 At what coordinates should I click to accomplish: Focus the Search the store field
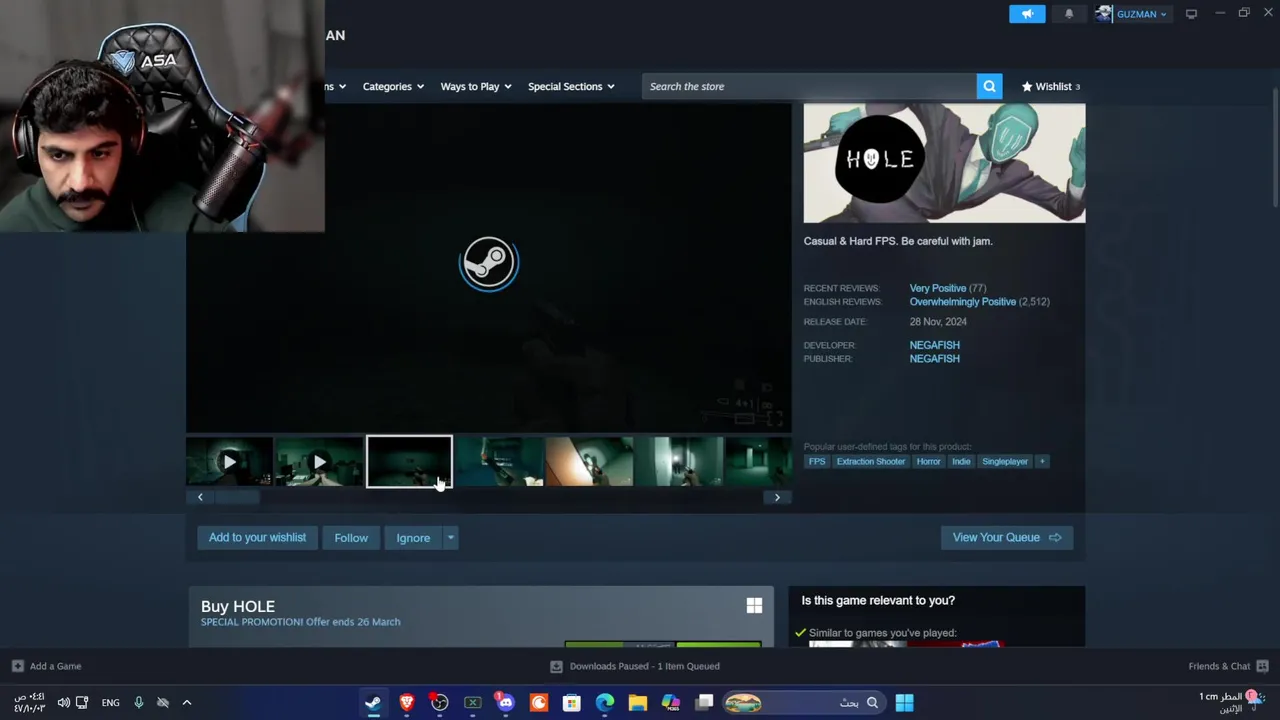point(809,86)
